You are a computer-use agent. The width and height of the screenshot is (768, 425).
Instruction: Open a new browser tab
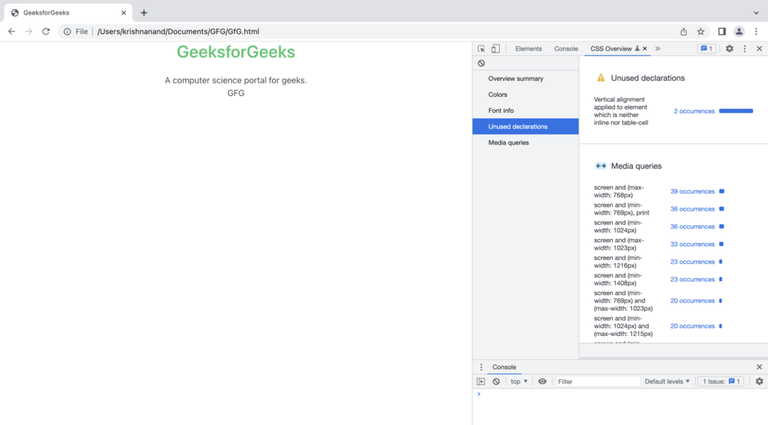click(144, 13)
